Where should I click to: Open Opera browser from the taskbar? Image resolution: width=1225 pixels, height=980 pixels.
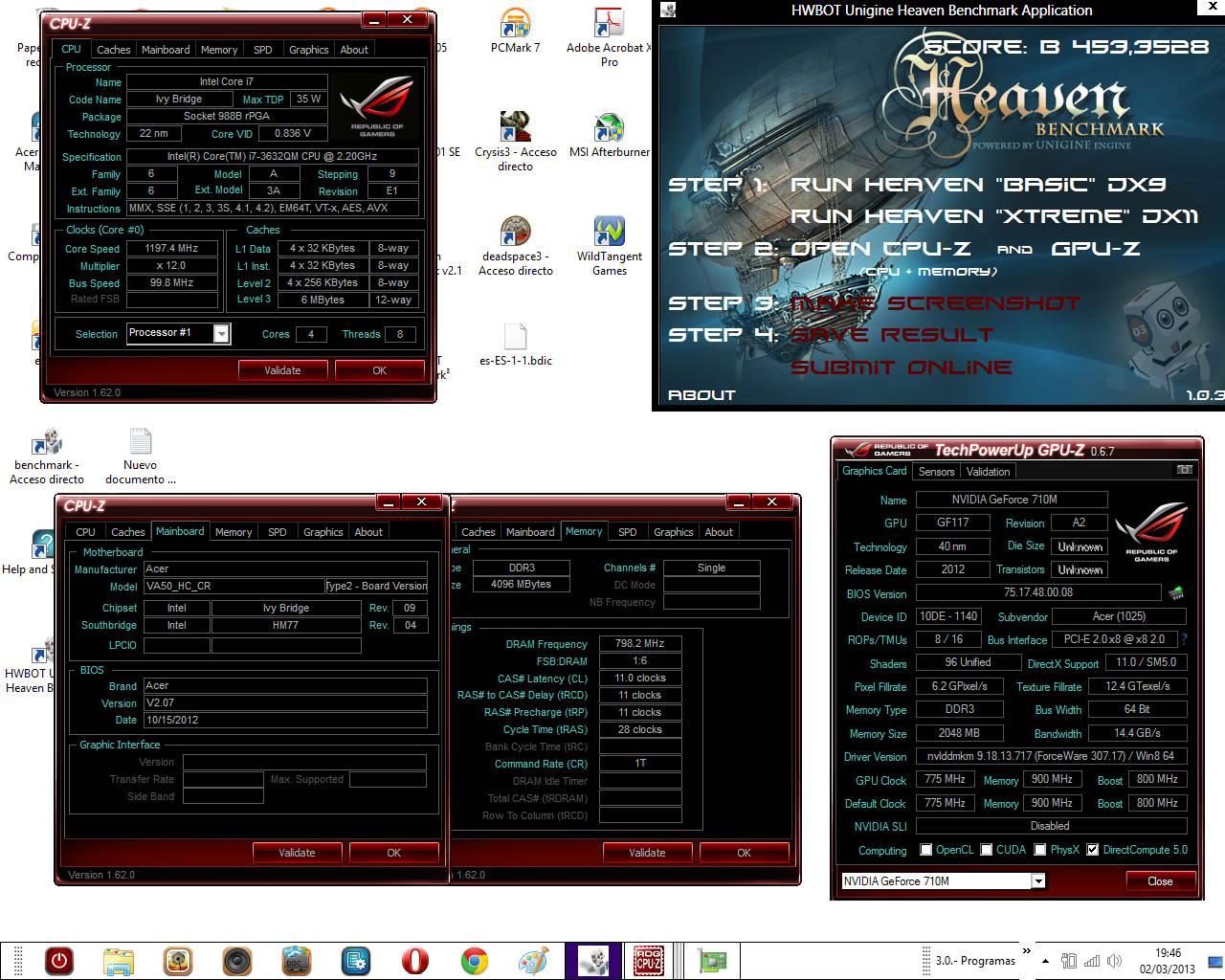tap(415, 961)
